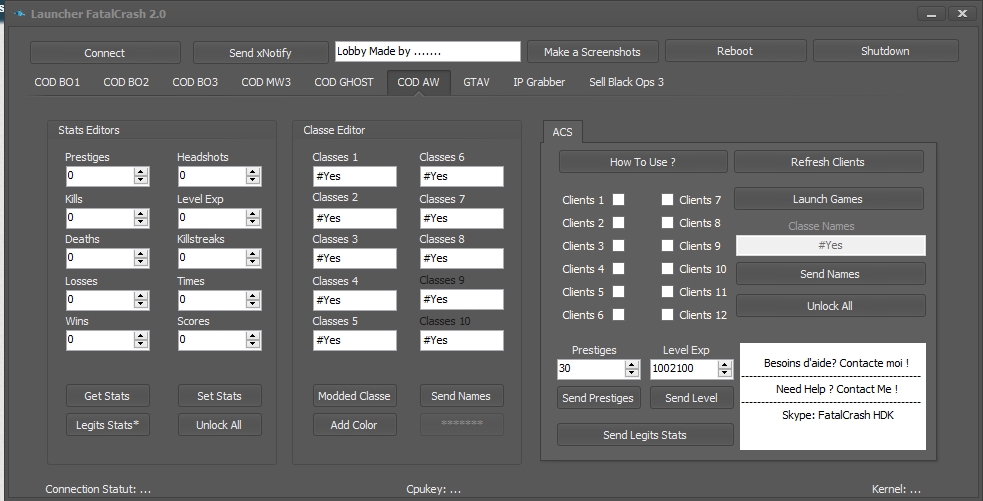Screen dimensions: 983x501
Task: Click Unlock All in Stats Editors
Action: tap(219, 425)
